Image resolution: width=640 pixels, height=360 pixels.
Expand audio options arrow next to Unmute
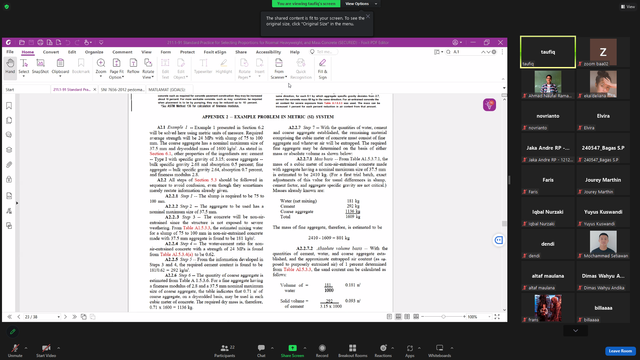click(x=26, y=348)
